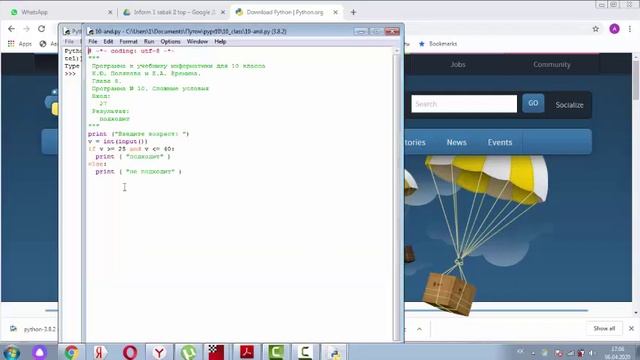Switch to the Inform Google Docs tab
This screenshot has height=360, width=640.
tap(175, 12)
